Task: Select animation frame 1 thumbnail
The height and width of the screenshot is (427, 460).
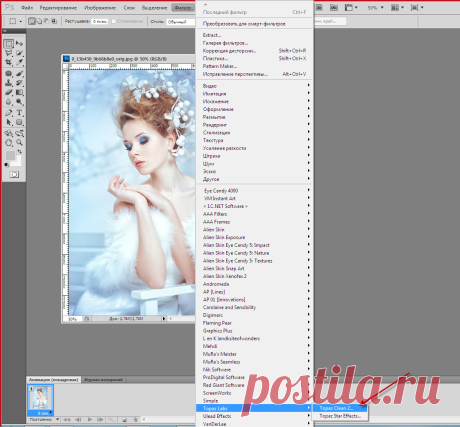Action: [x=40, y=398]
